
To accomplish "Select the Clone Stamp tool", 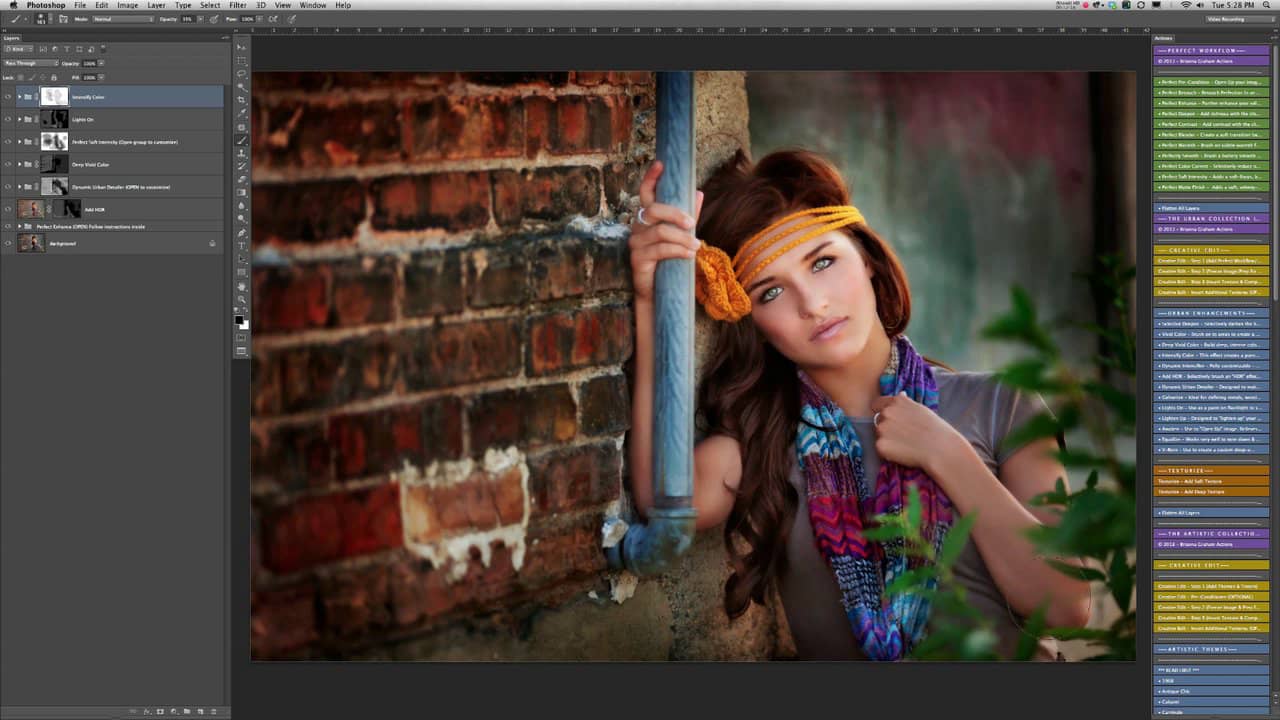I will click(241, 153).
